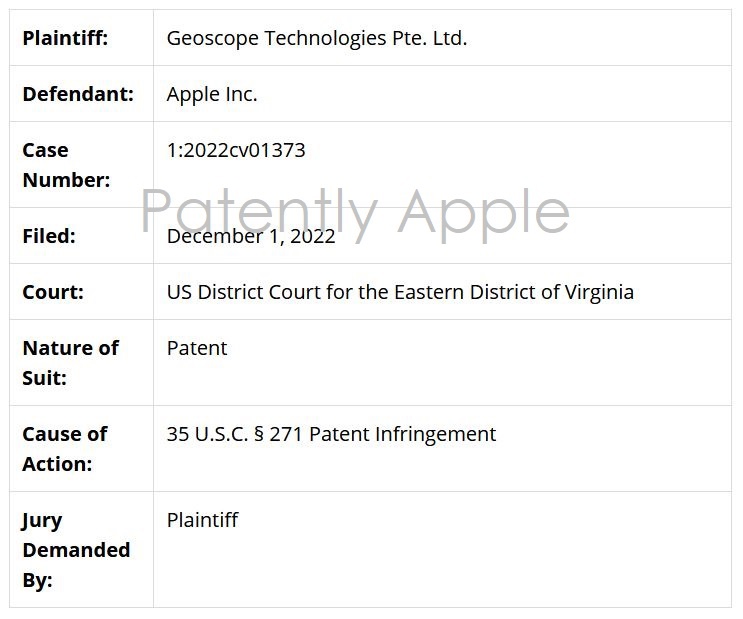
Task: Click the Court row label
Action: coord(53,292)
